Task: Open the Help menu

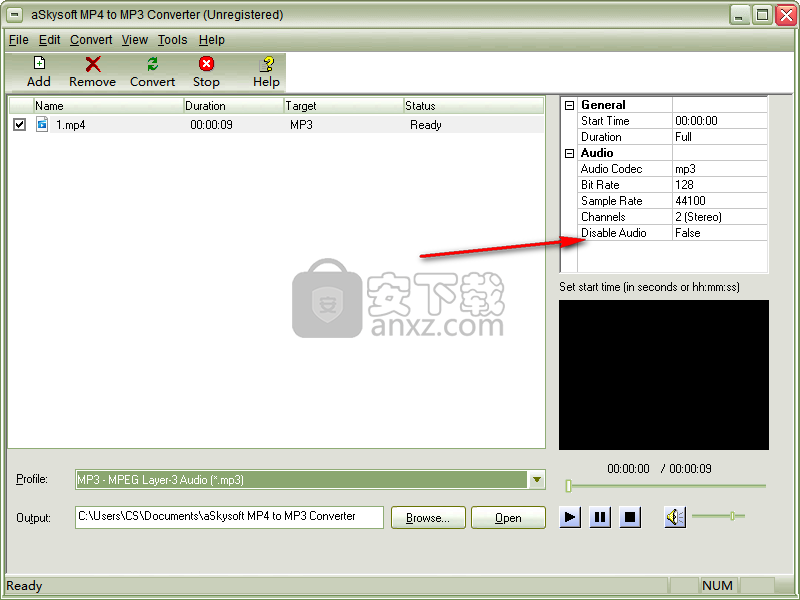Action: click(212, 40)
